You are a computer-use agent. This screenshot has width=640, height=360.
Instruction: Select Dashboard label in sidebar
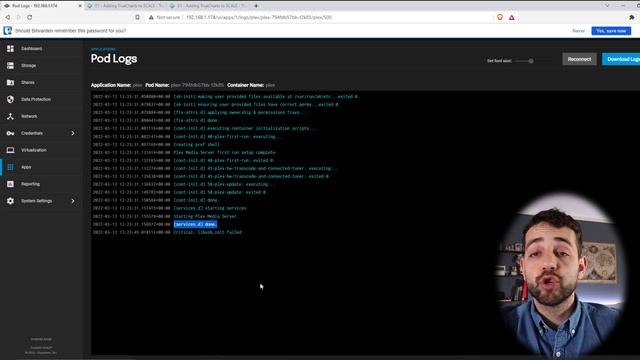31,49
